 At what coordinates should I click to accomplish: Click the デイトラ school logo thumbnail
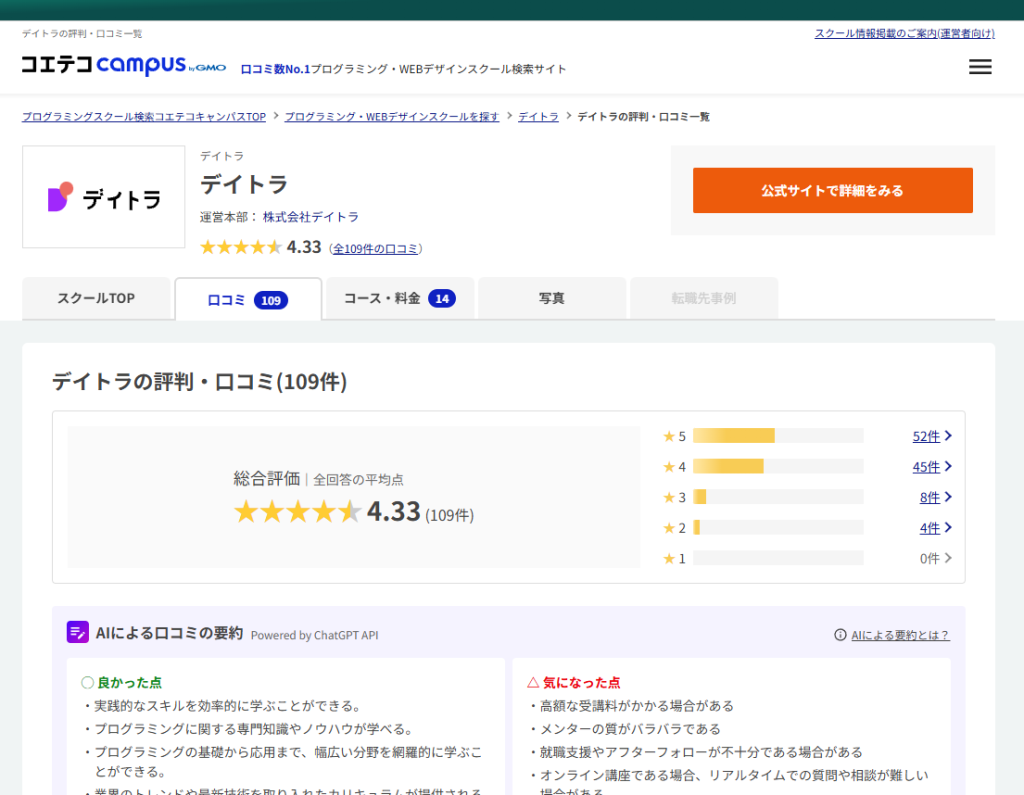pyautogui.click(x=104, y=197)
